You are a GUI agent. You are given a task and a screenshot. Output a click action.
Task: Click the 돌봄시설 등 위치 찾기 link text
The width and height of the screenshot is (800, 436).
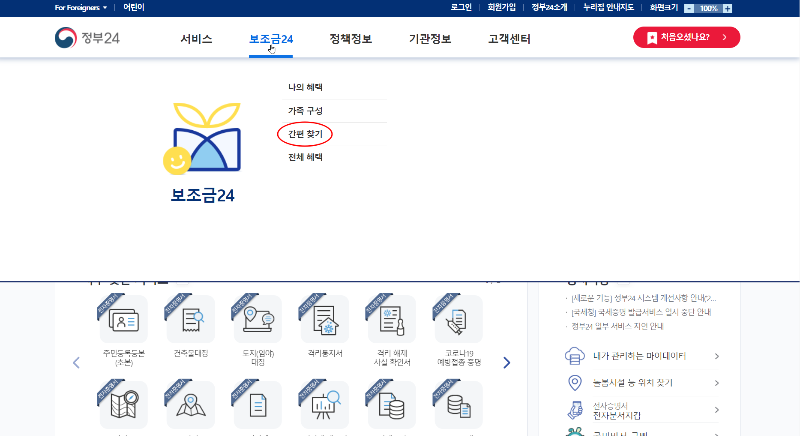[633, 383]
